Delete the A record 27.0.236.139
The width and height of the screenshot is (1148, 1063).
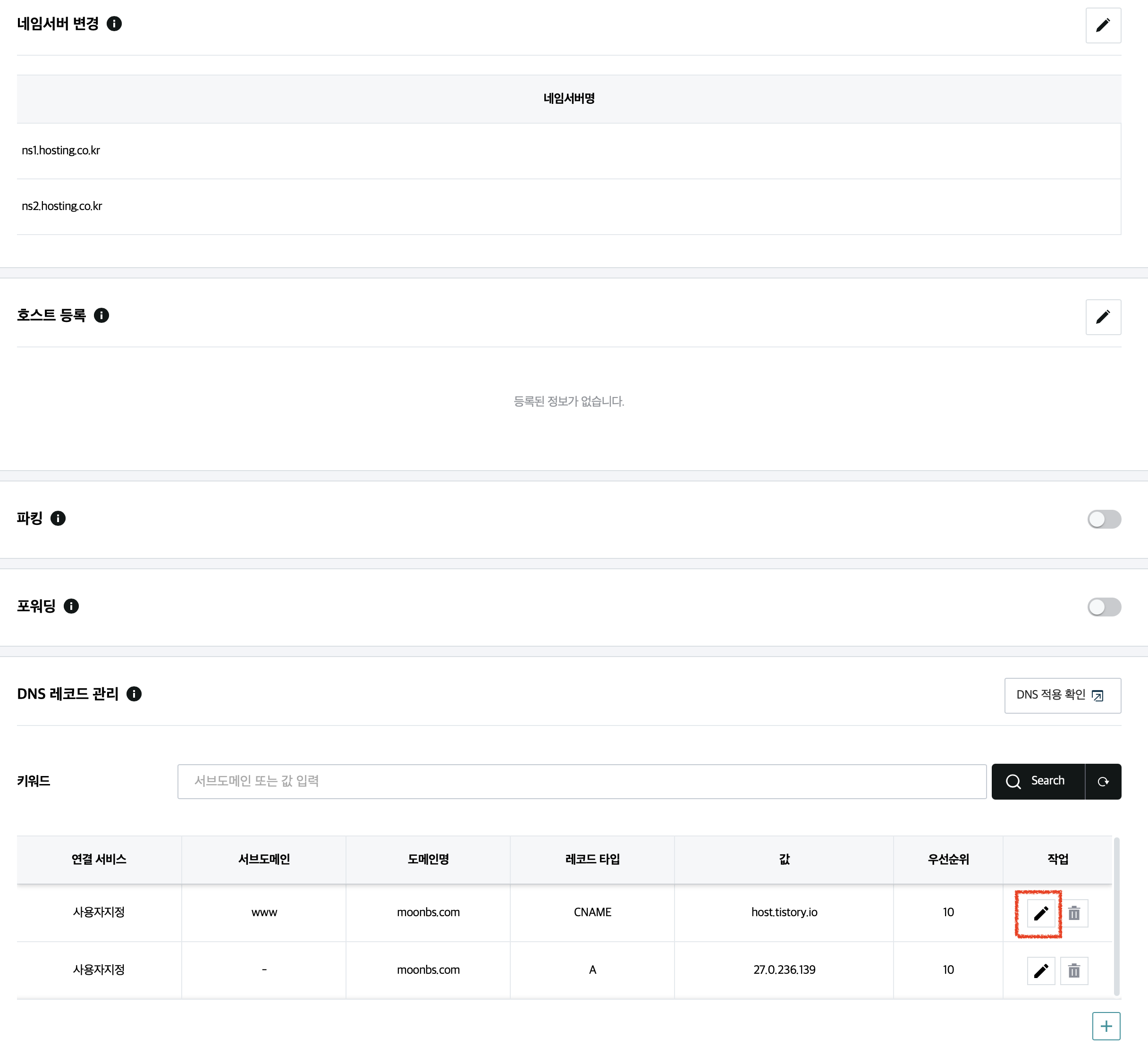point(1074,971)
